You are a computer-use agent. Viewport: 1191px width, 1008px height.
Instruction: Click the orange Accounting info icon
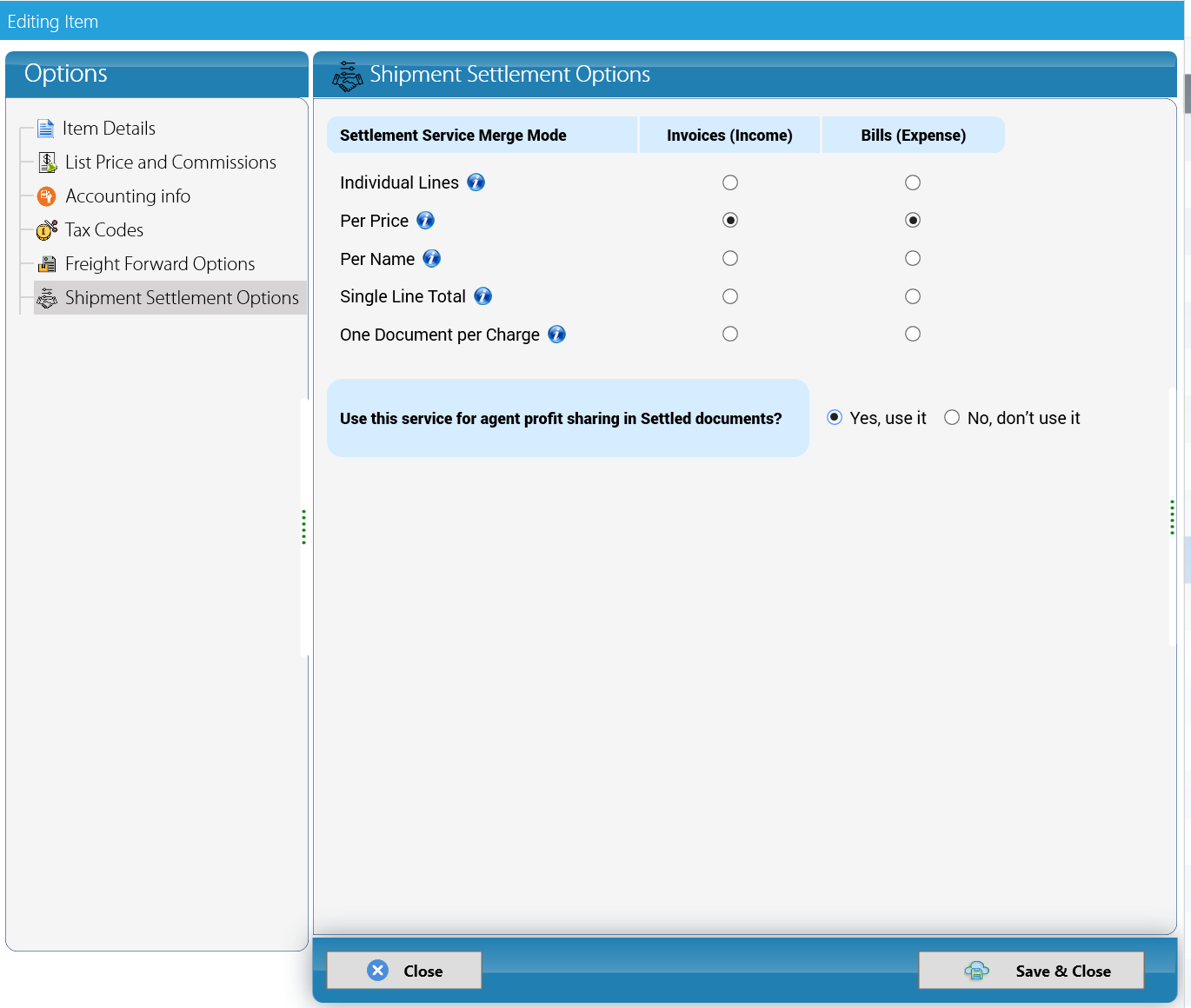47,196
